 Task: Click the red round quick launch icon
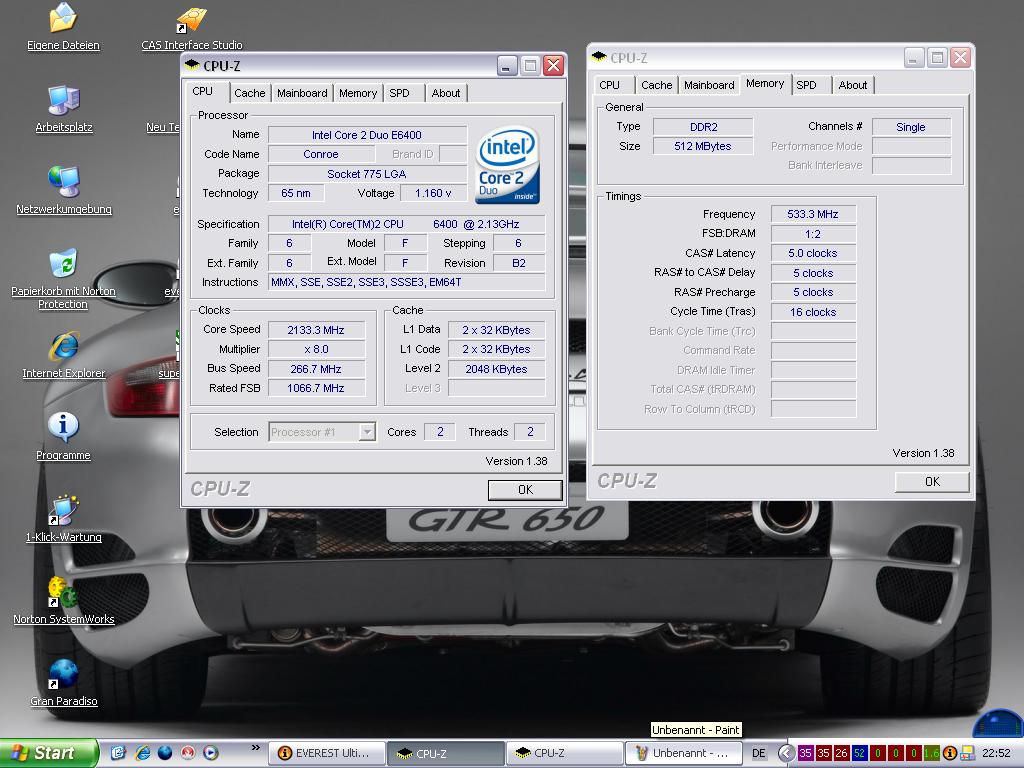tap(188, 753)
